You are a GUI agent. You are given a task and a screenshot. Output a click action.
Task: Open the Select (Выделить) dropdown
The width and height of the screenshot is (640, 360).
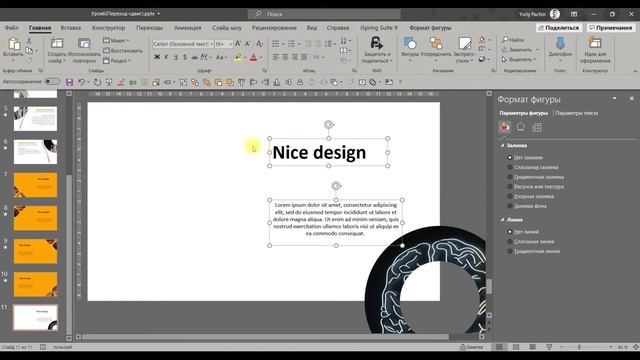(x=518, y=60)
